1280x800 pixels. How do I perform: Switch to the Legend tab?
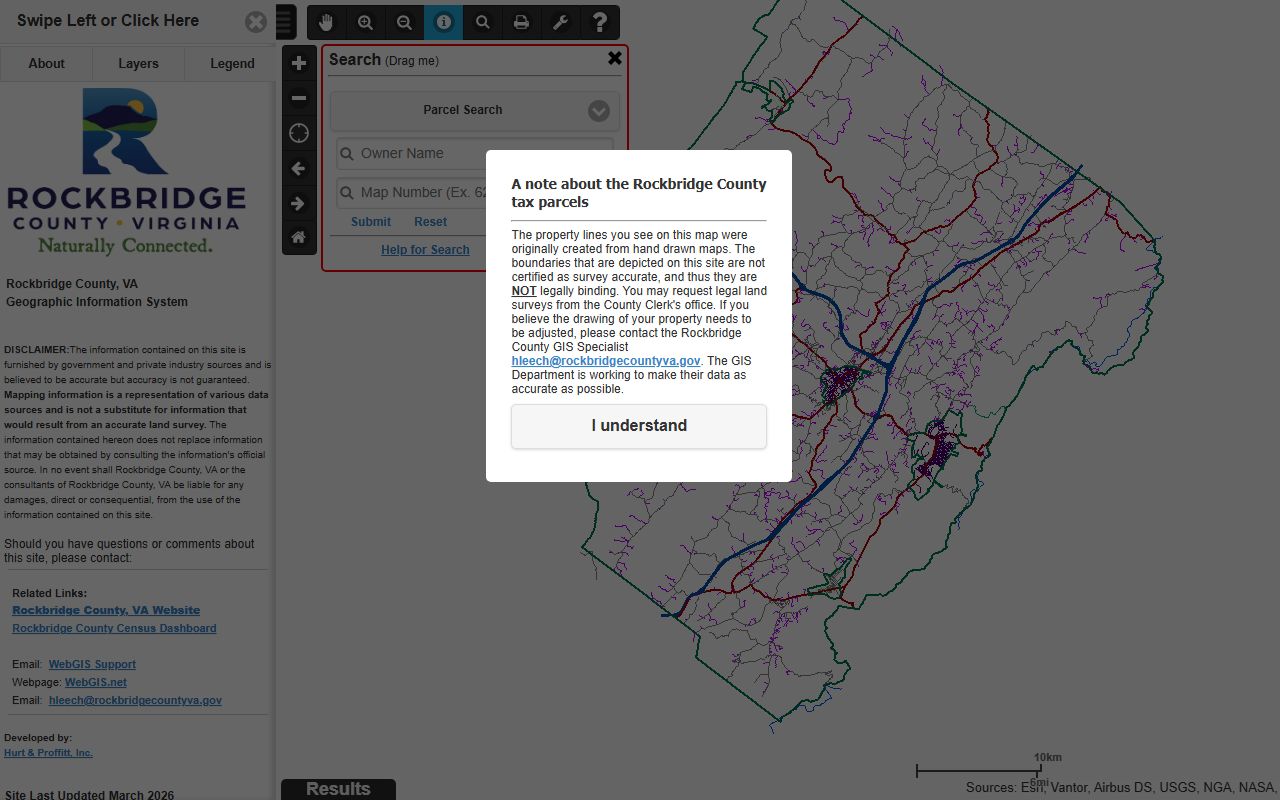[x=232, y=63]
